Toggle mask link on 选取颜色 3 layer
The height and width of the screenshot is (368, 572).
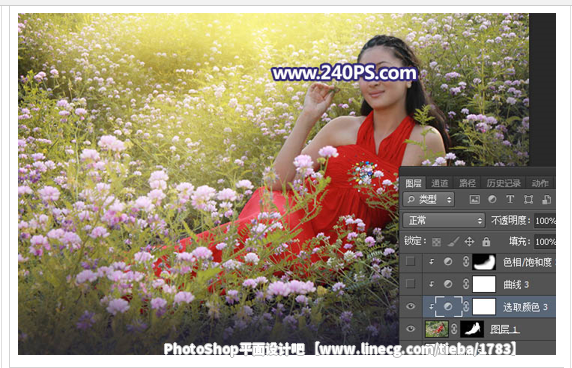tap(466, 306)
